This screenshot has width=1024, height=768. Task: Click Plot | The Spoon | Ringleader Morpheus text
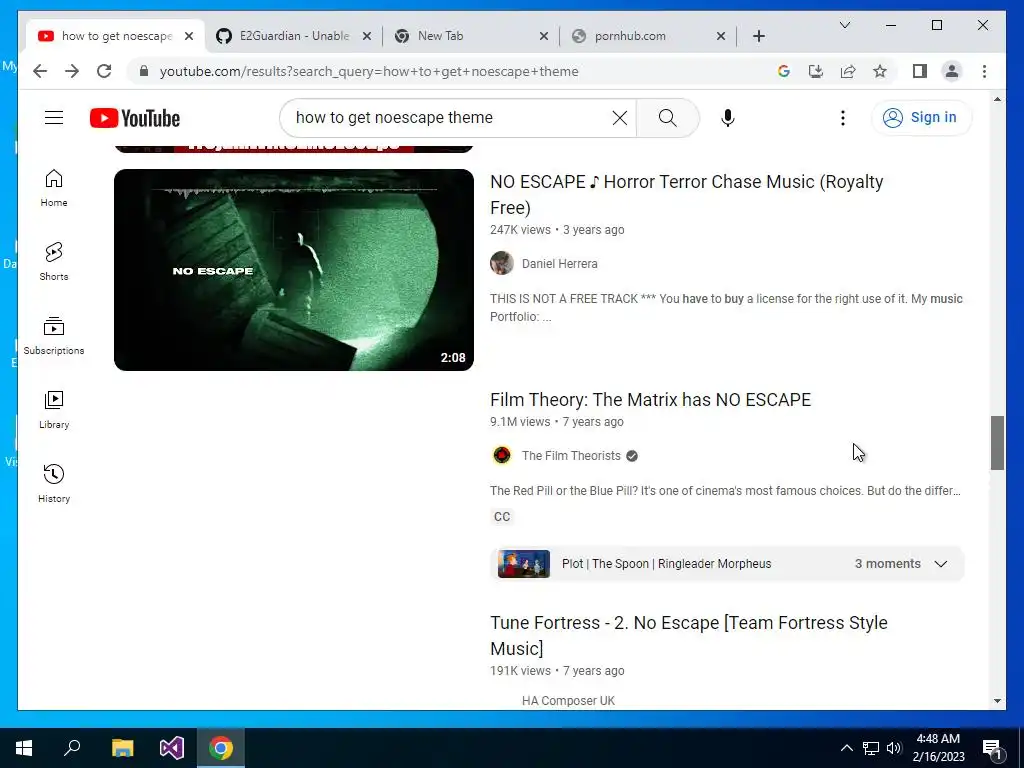tap(666, 564)
